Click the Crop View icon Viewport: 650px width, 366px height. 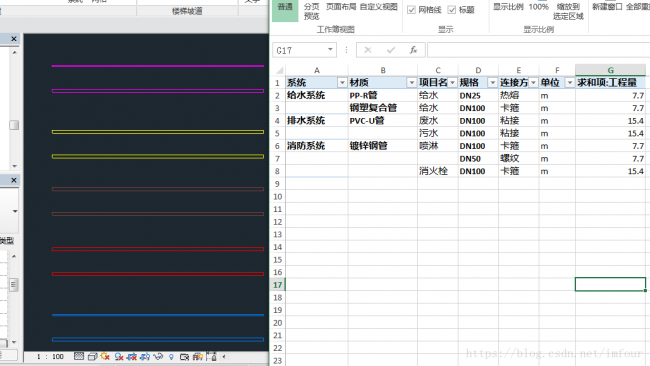point(132,356)
